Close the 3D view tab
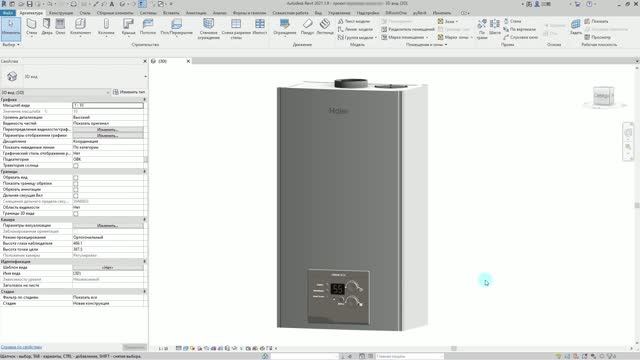 [x=188, y=61]
